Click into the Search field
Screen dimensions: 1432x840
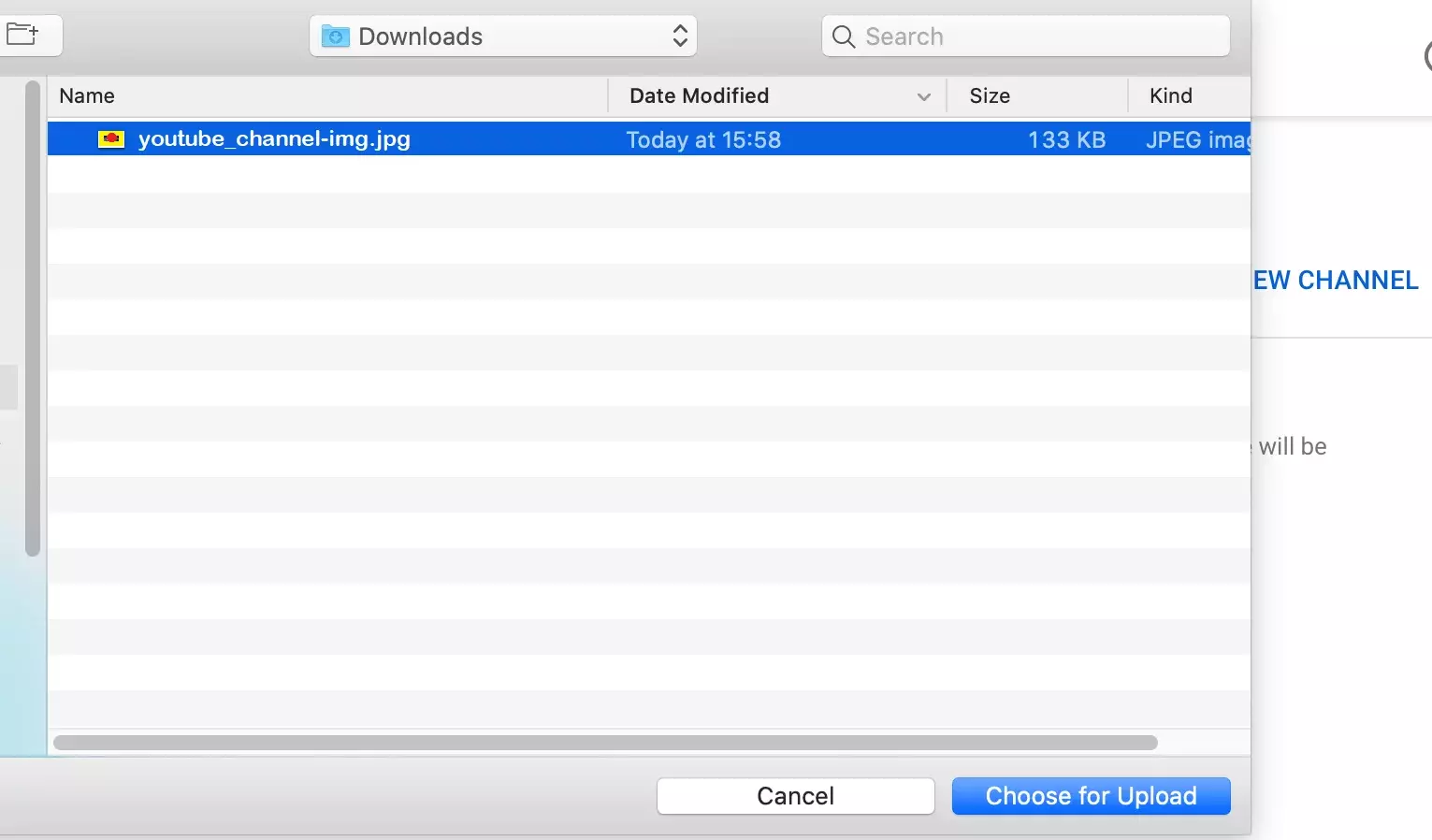[1026, 36]
